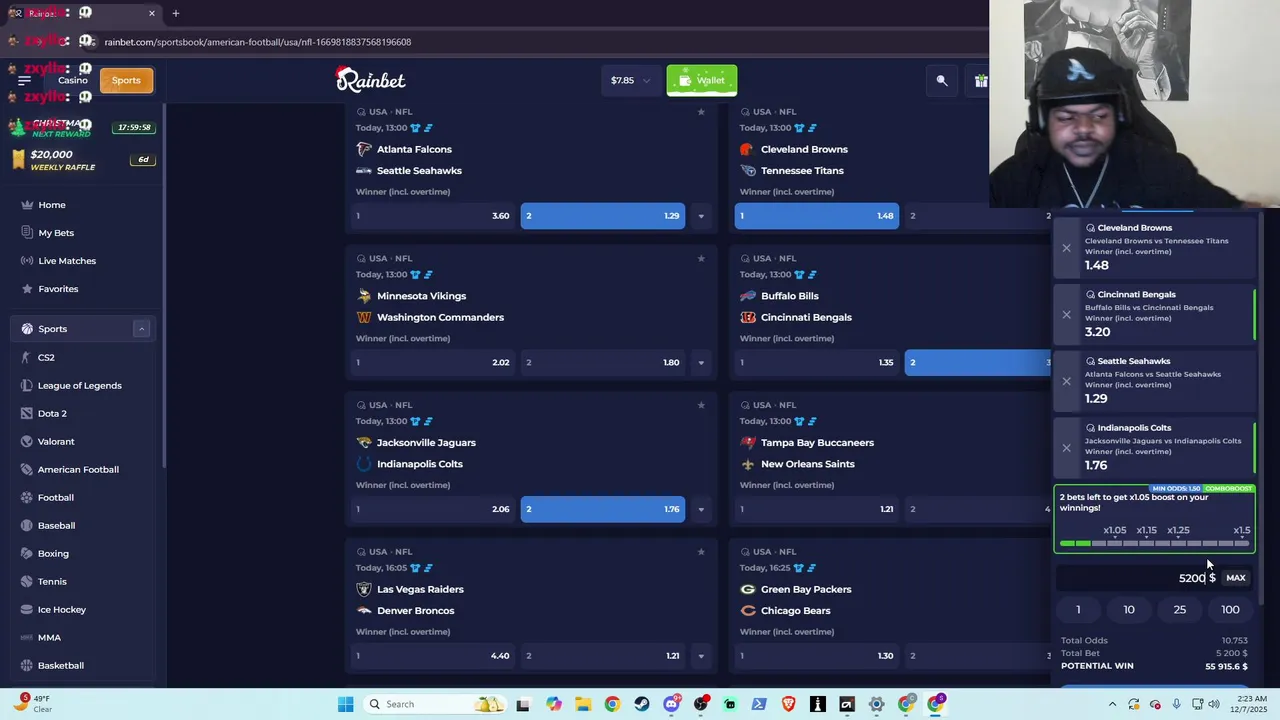Expand more markets for Vikings vs Commanders
Screen dimensions: 1280x720
[x=701, y=363]
